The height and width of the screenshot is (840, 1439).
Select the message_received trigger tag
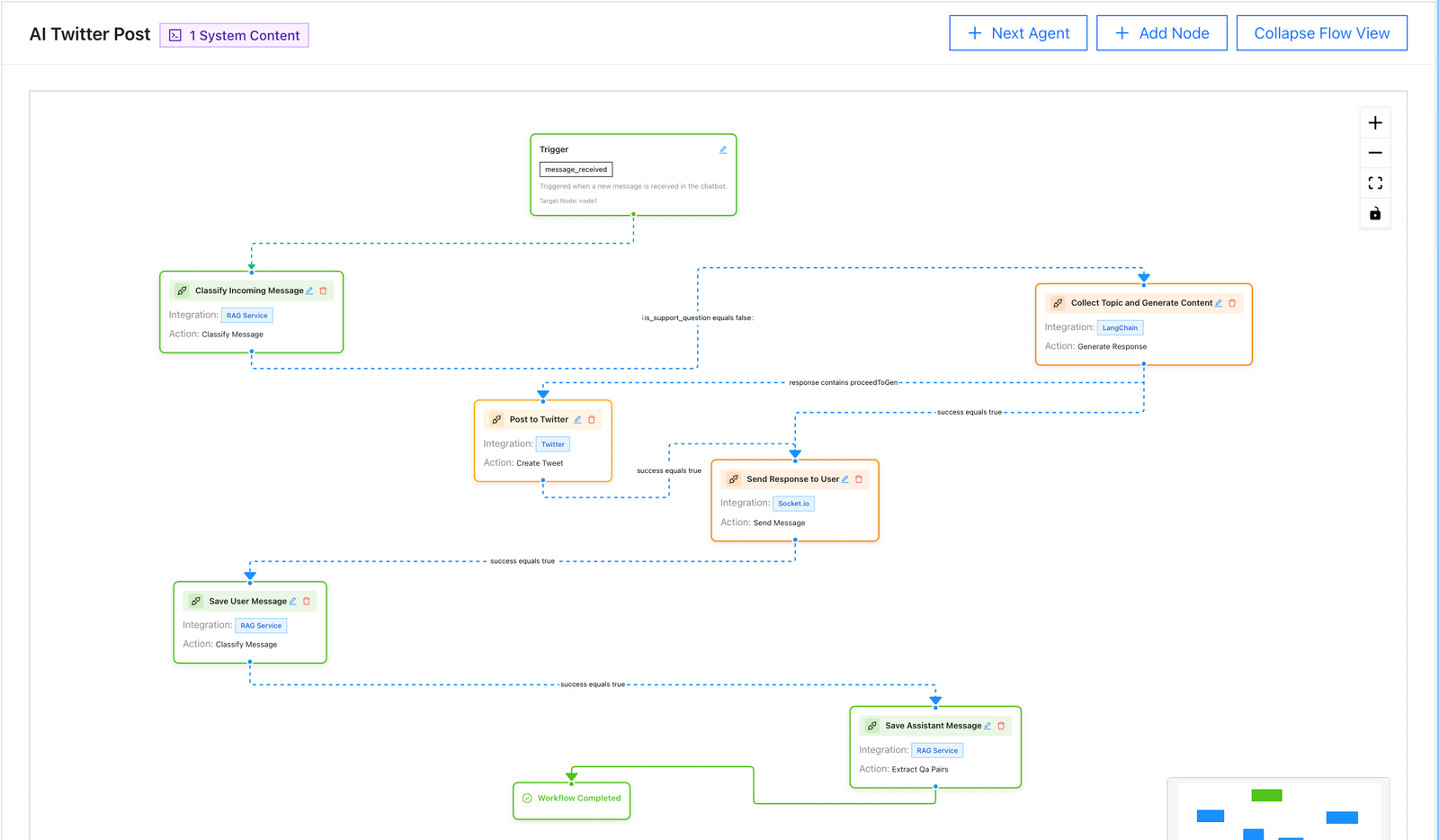tap(575, 168)
